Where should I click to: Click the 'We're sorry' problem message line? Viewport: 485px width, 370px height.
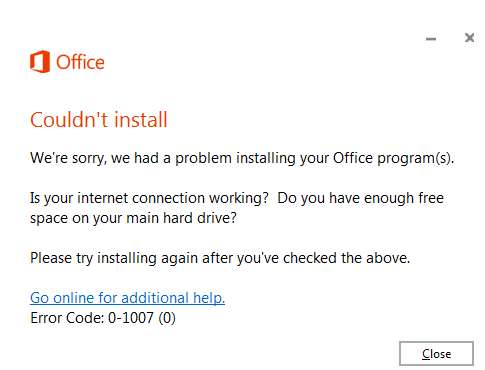pos(242,158)
